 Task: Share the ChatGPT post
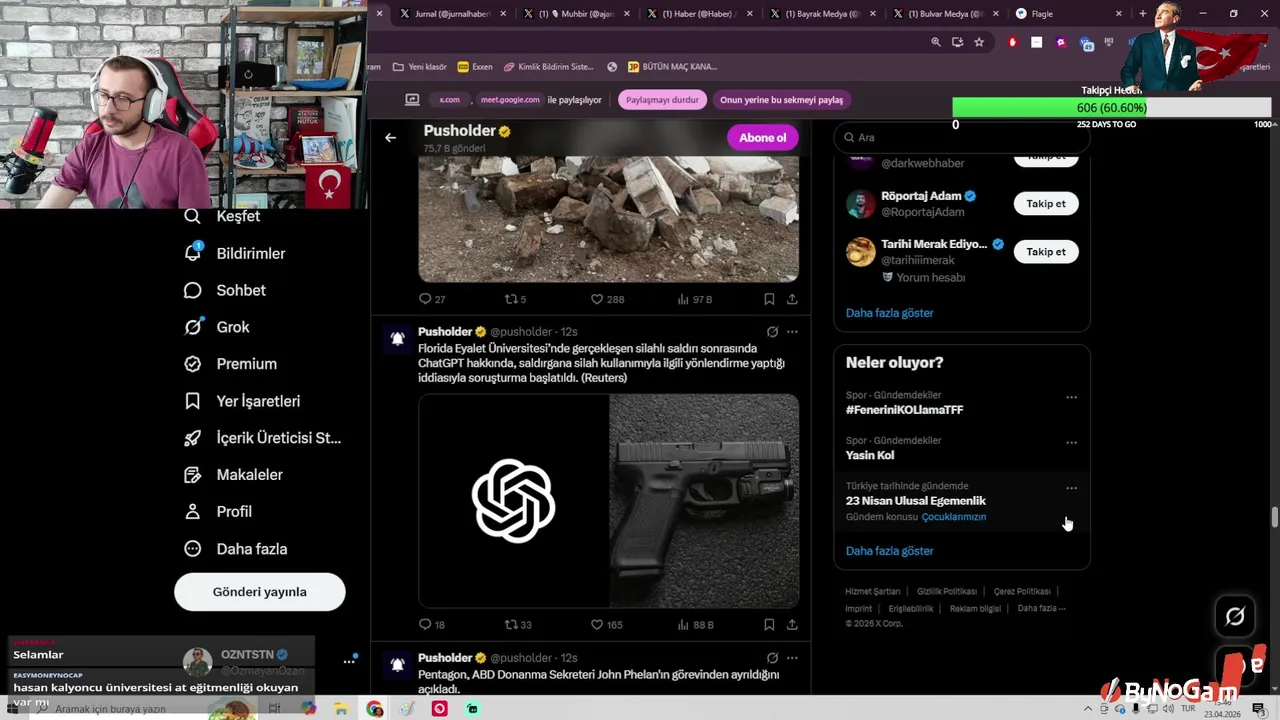[792, 625]
